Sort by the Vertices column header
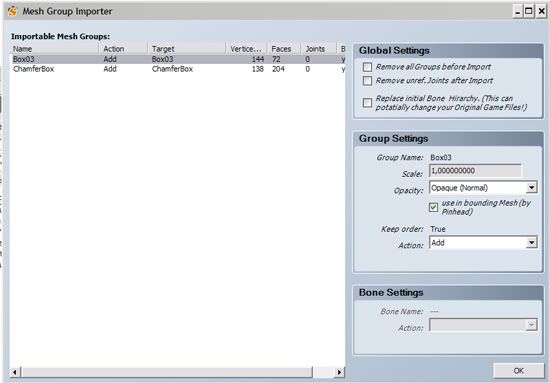The width and height of the screenshot is (550, 383). (x=246, y=49)
